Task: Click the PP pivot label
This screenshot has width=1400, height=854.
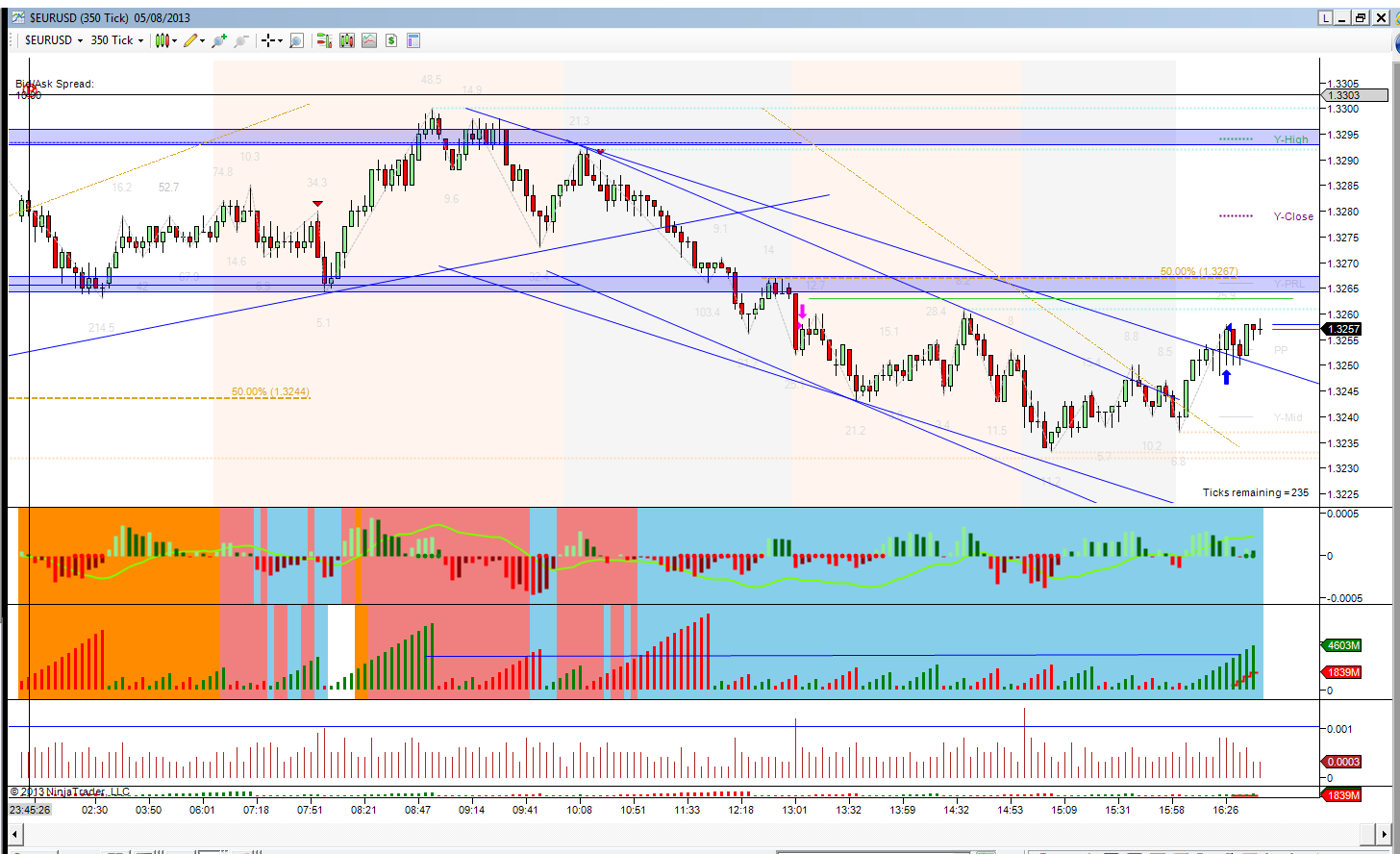Action: (1281, 350)
